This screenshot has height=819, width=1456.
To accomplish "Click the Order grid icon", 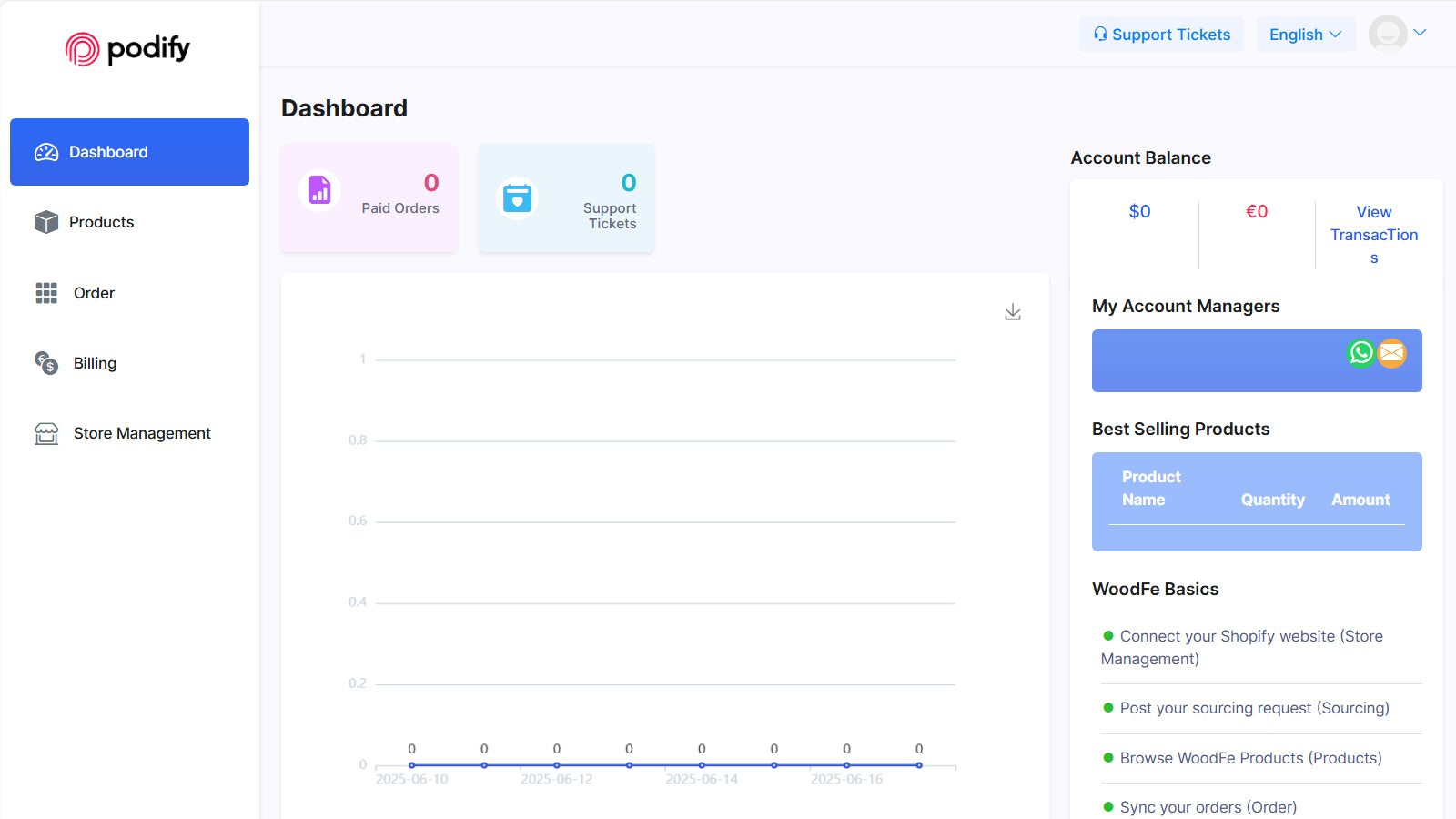I will 46,293.
